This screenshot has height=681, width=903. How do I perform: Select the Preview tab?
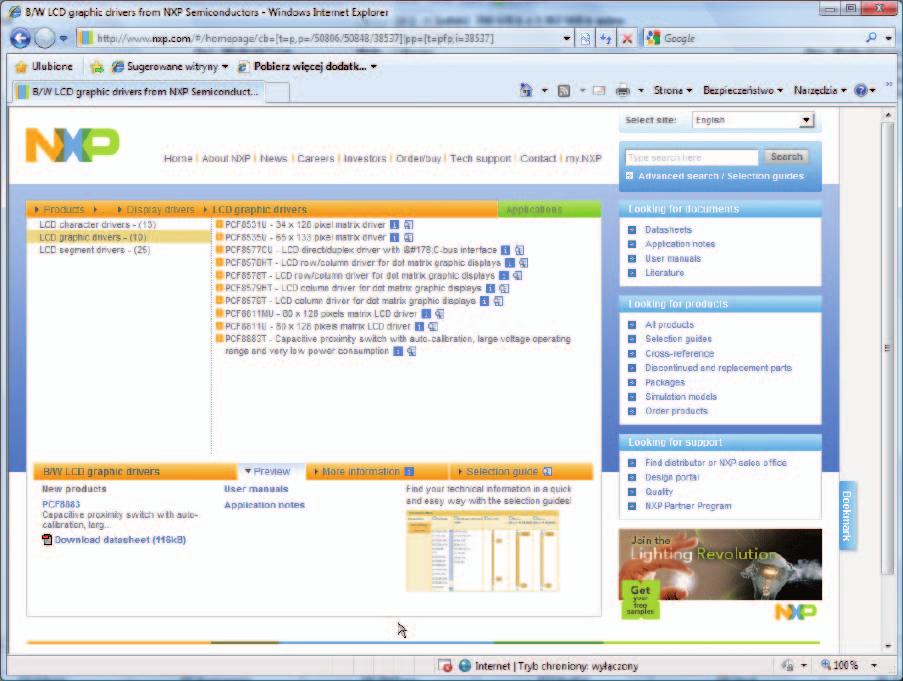pyautogui.click(x=271, y=471)
